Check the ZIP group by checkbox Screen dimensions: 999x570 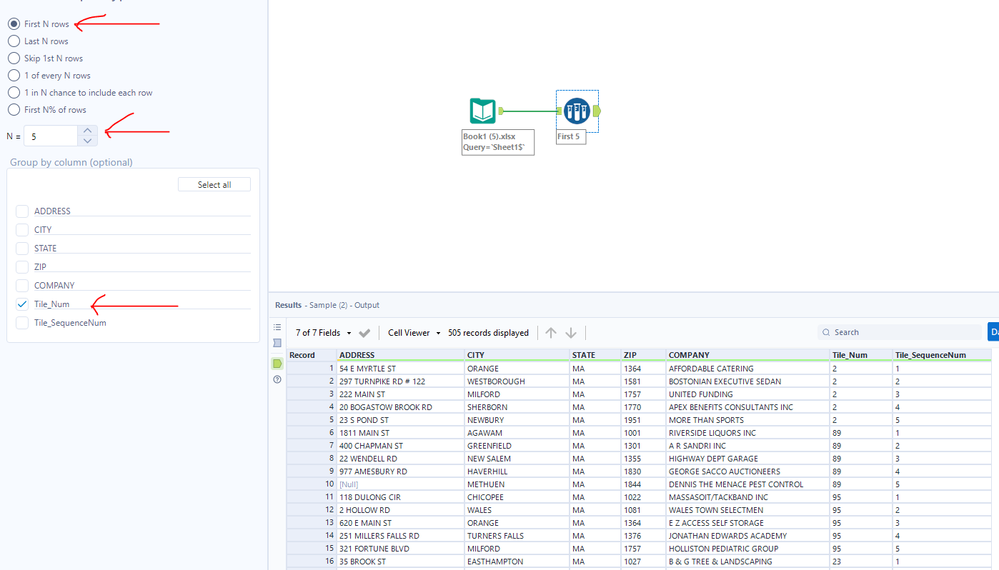[x=22, y=266]
